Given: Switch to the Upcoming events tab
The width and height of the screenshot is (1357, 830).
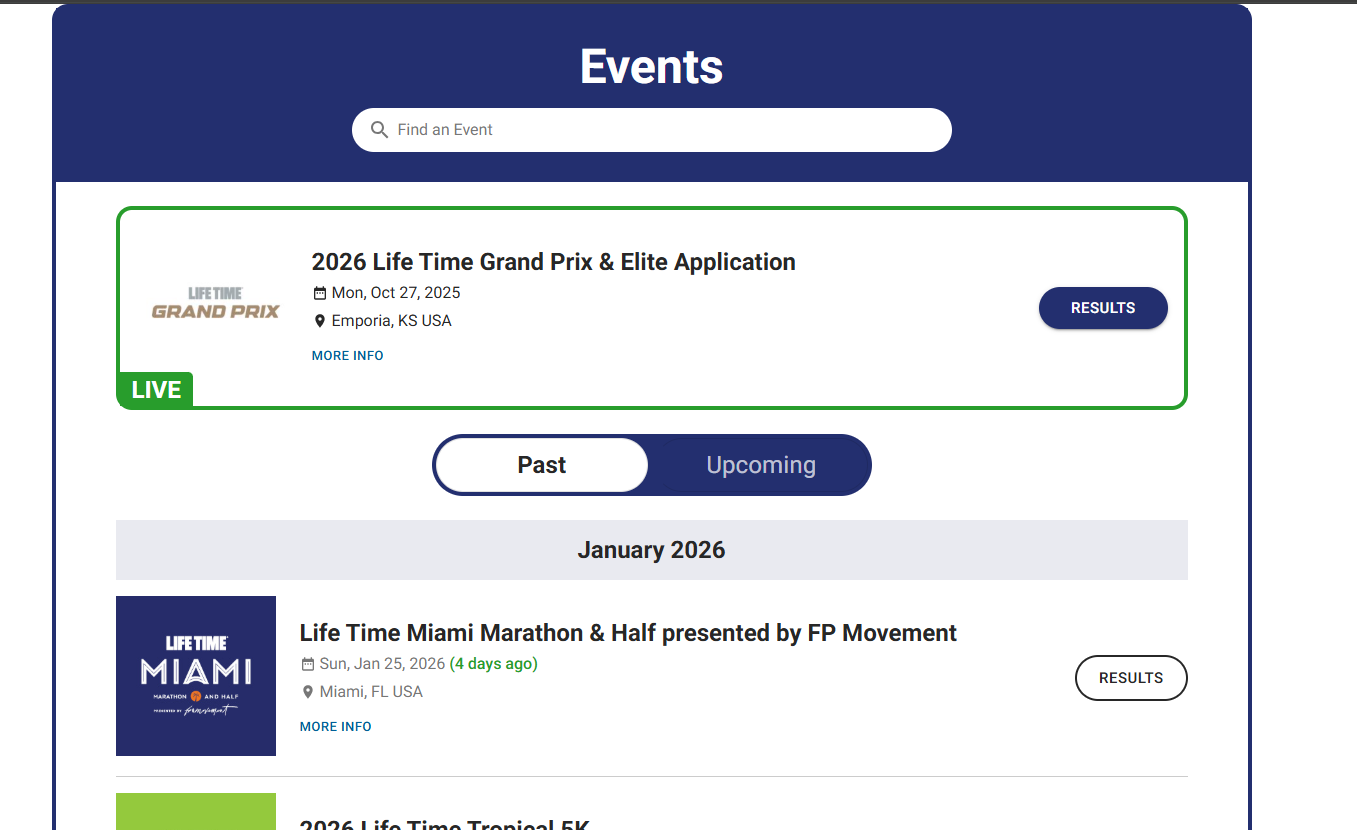Looking at the screenshot, I should [x=761, y=465].
